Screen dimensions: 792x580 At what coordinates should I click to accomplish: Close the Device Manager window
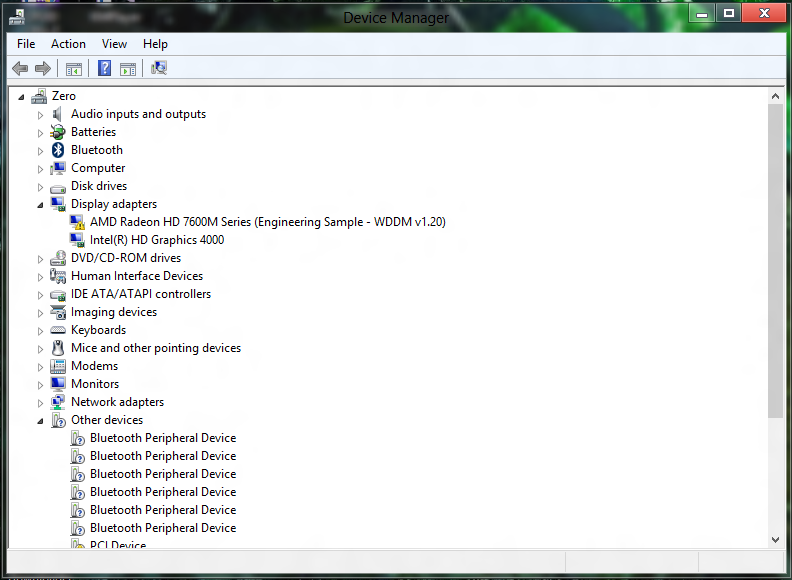point(764,13)
